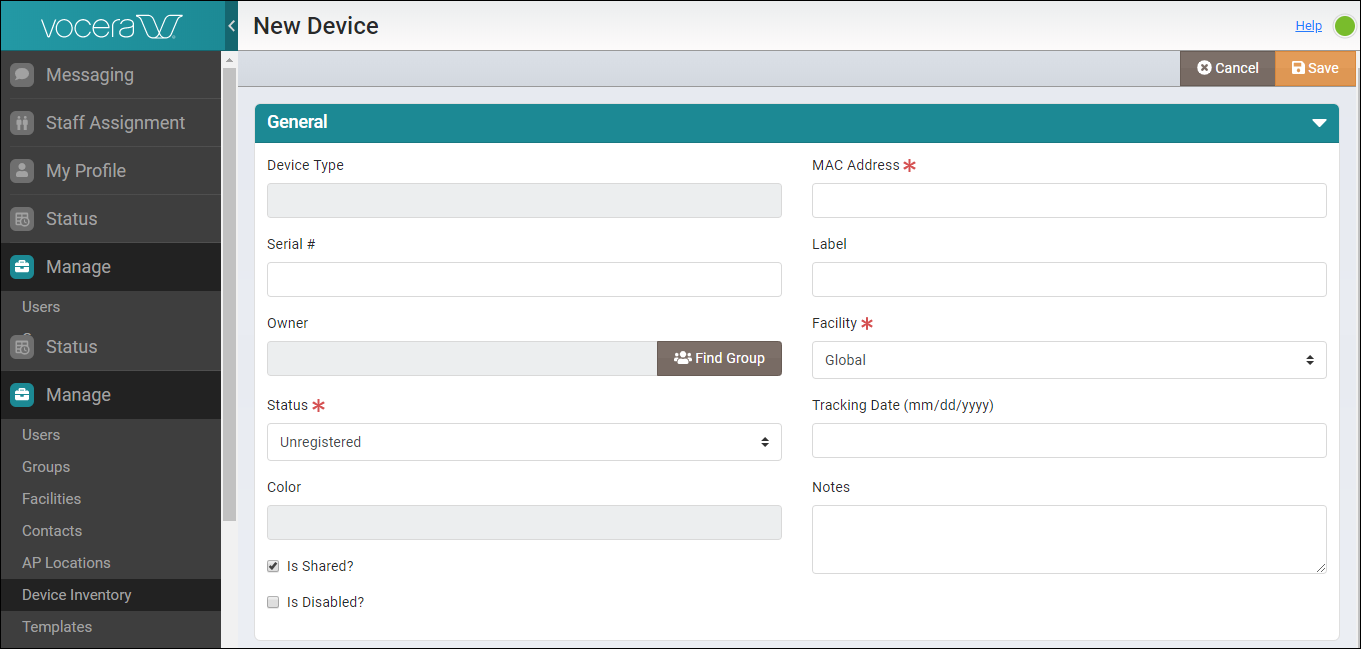
Task: Click the green status circle indicator
Action: 1344,26
